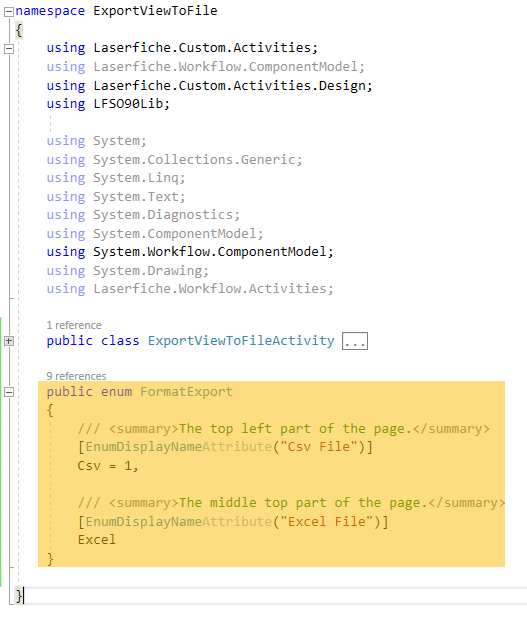Click the Csv = 1 enum member
This screenshot has width=527, height=619.
pos(108,466)
